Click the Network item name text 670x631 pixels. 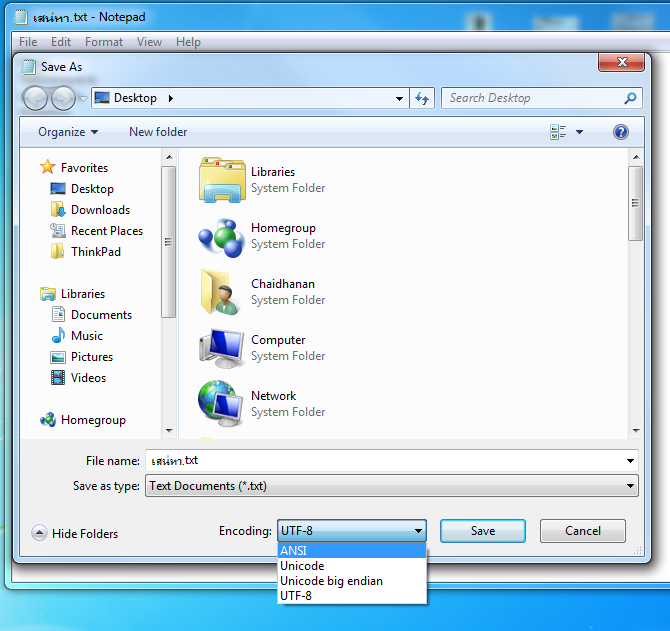tap(273, 396)
